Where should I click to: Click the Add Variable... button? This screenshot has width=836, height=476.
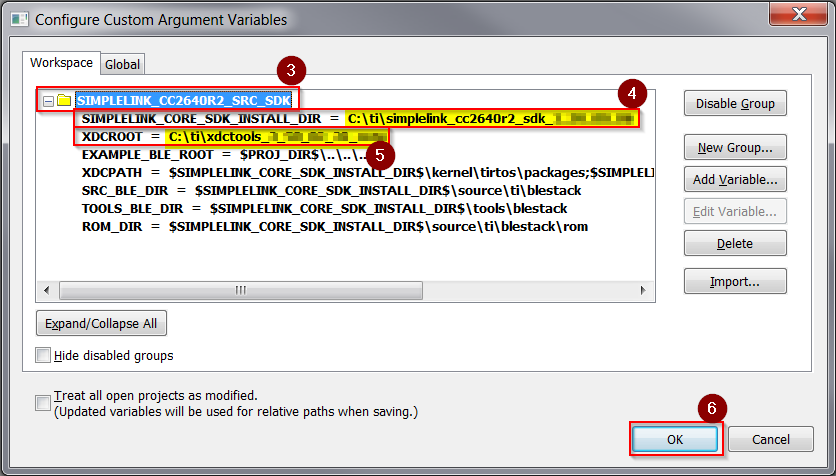click(x=735, y=180)
